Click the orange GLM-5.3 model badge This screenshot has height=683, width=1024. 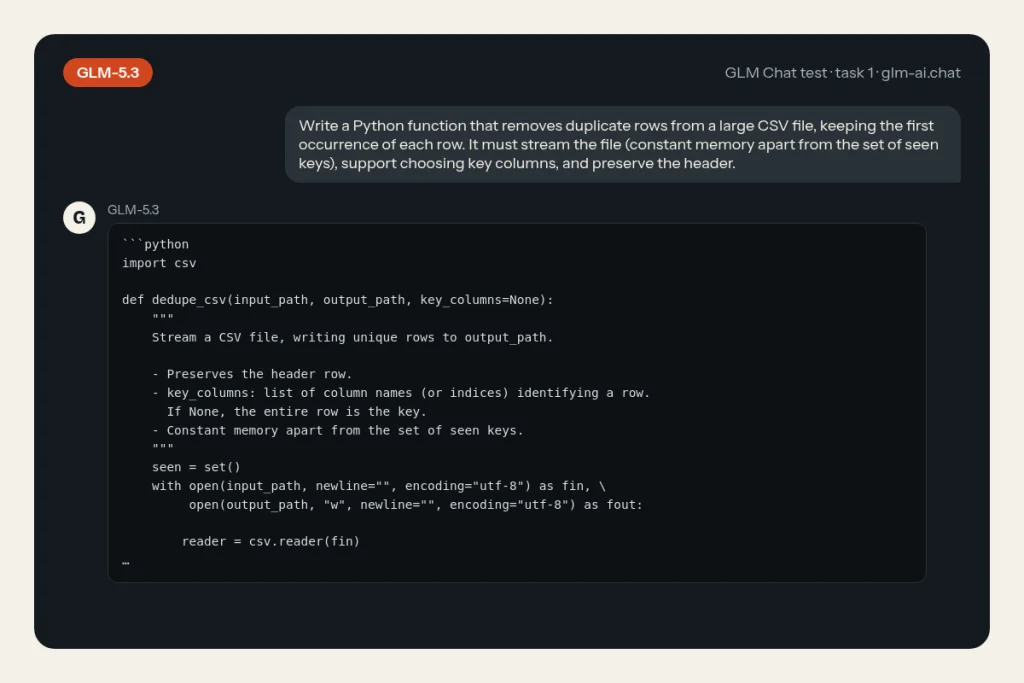[108, 72]
